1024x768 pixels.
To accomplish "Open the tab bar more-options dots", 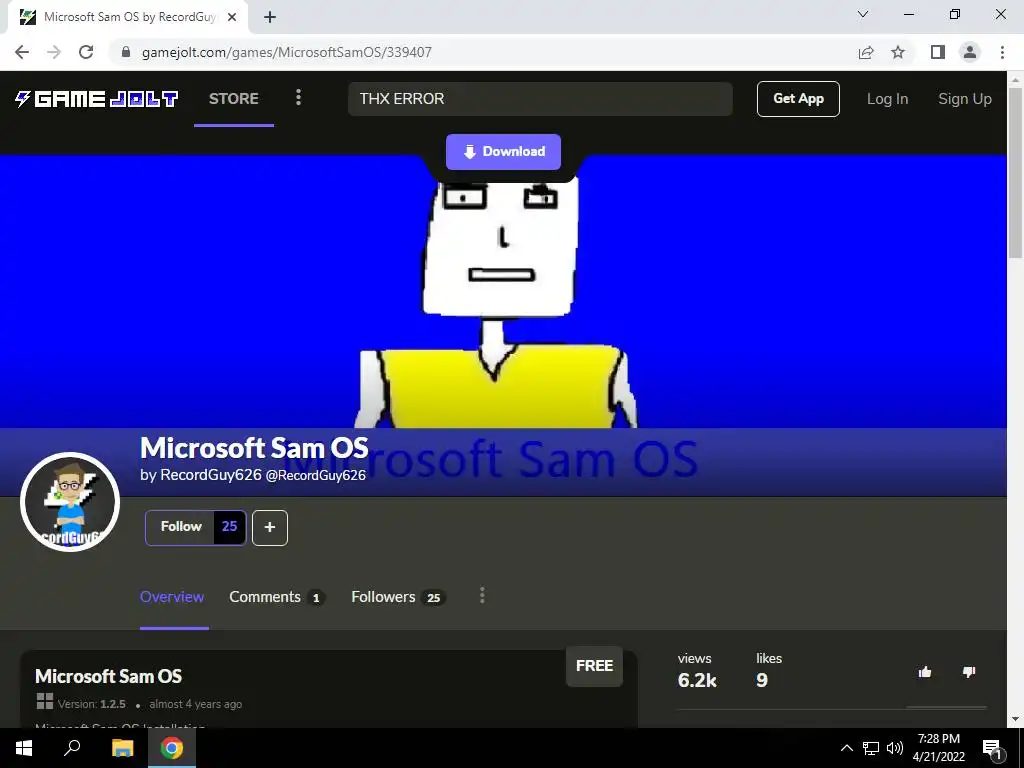I will tap(482, 596).
